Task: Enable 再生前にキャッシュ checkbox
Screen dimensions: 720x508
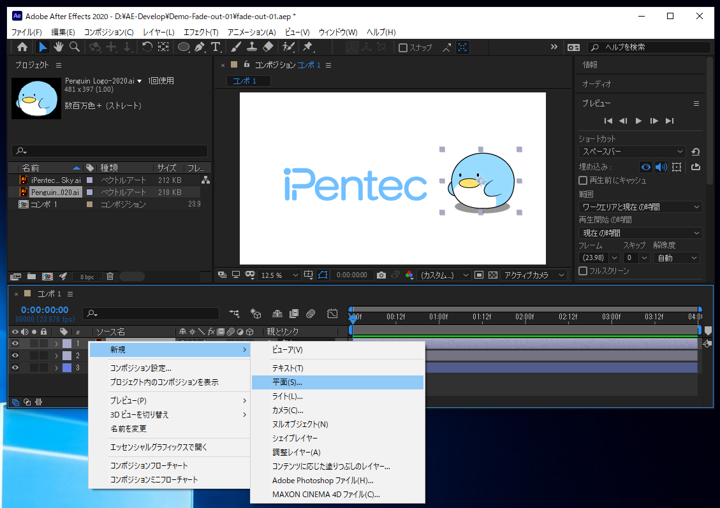Action: click(583, 180)
